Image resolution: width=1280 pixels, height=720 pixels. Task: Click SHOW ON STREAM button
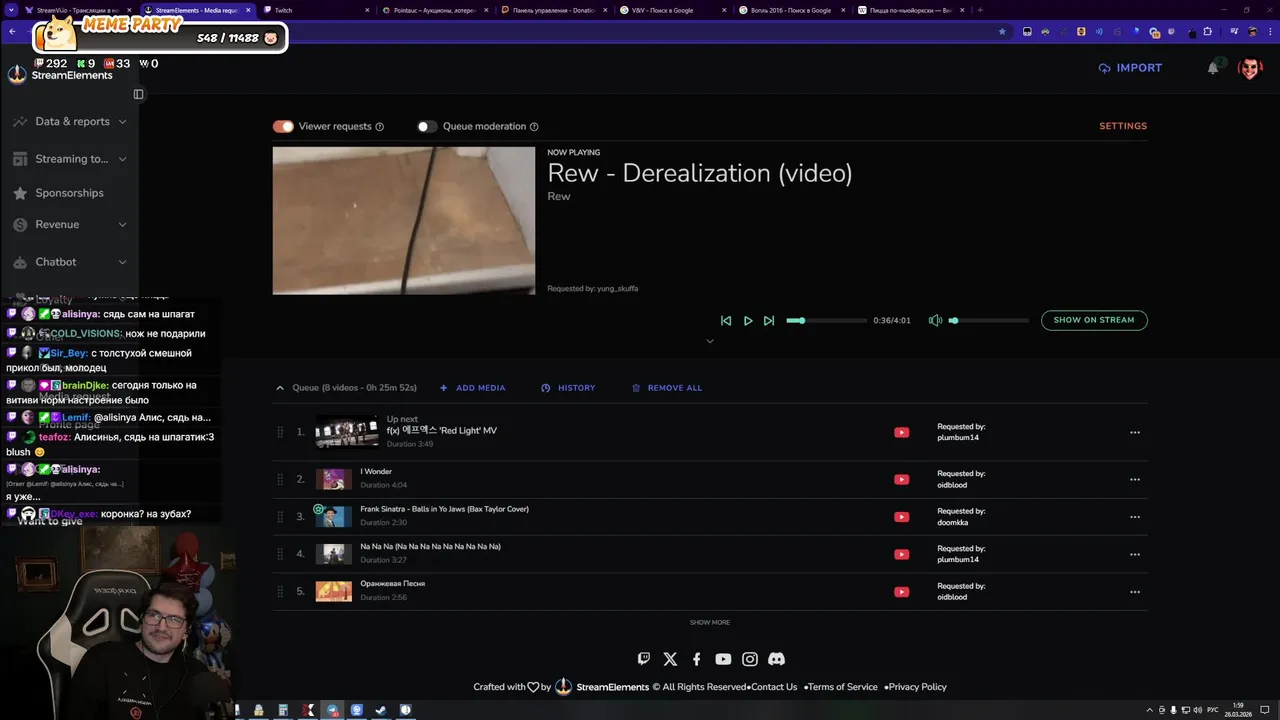pos(1094,320)
